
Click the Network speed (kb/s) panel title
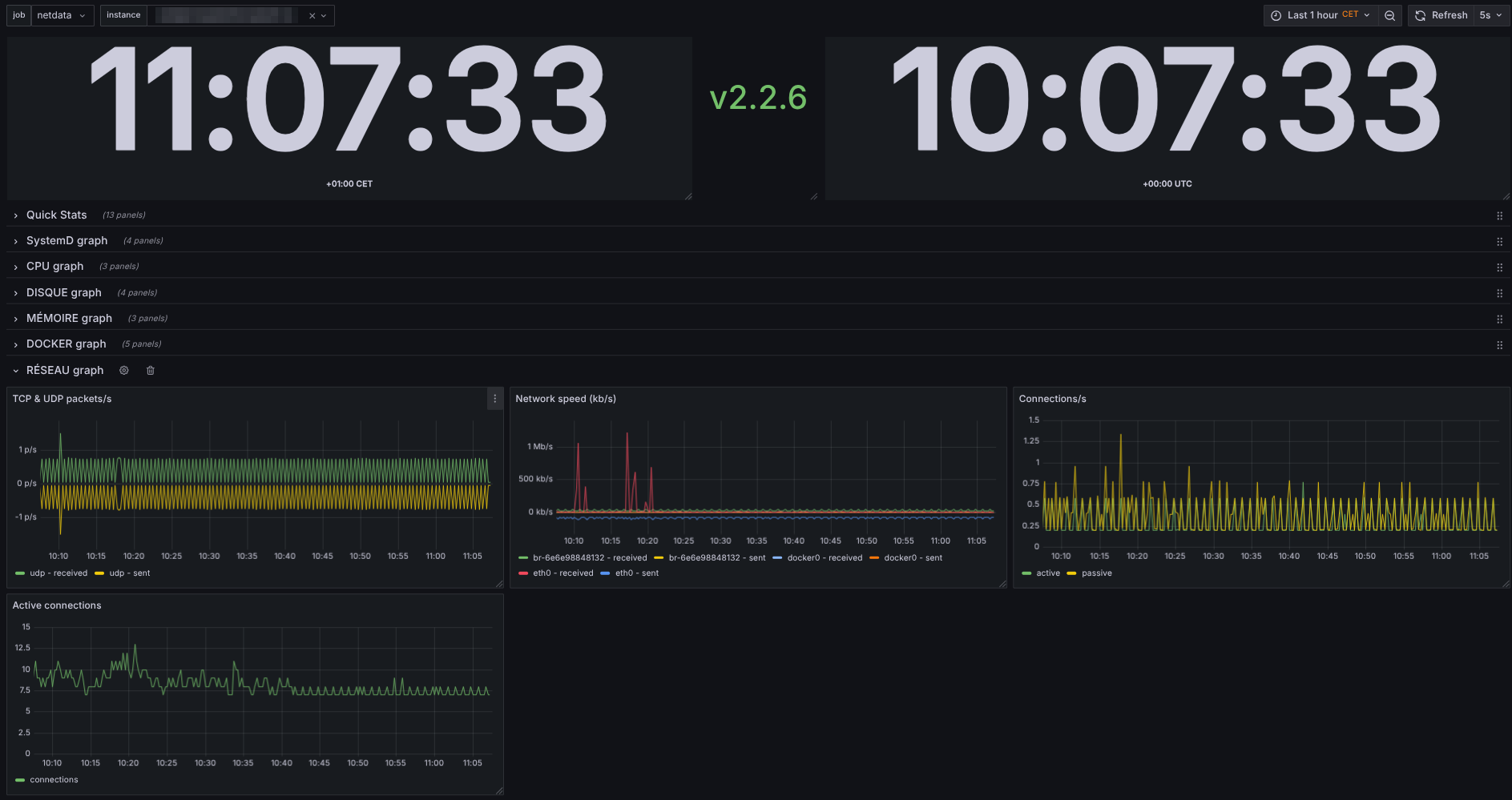566,399
